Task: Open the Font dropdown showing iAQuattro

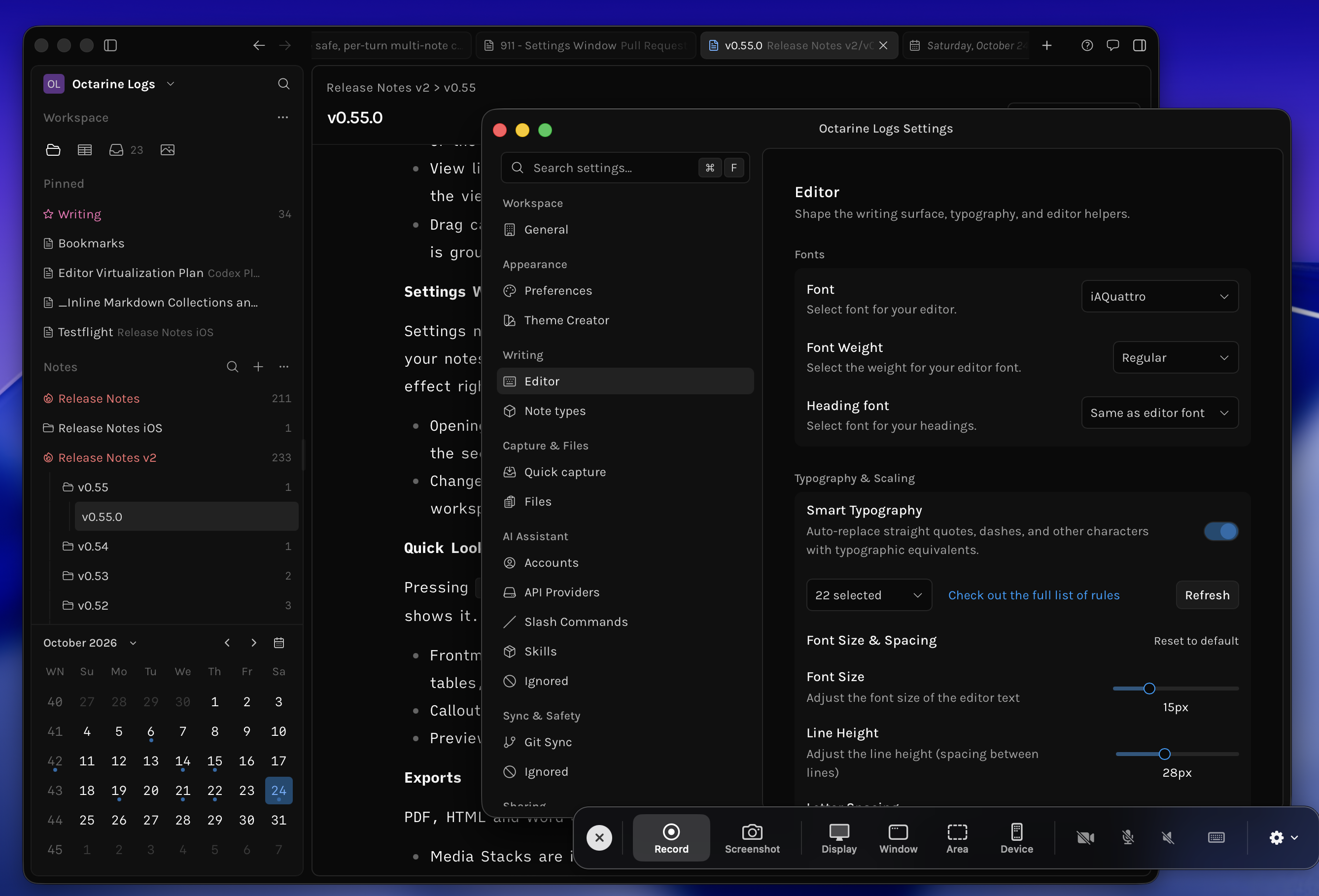Action: (x=1159, y=296)
